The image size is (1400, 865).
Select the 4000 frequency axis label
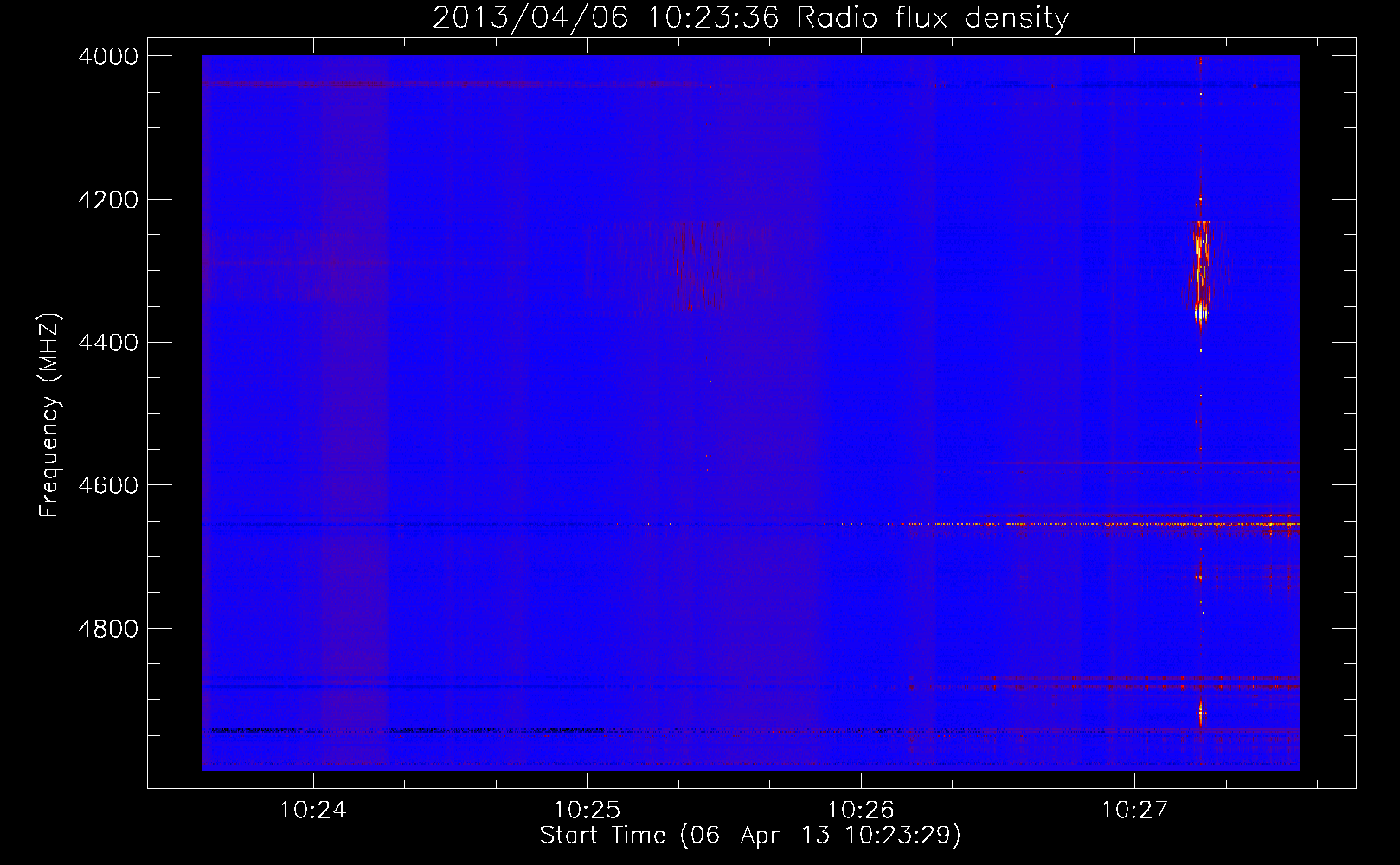[108, 56]
